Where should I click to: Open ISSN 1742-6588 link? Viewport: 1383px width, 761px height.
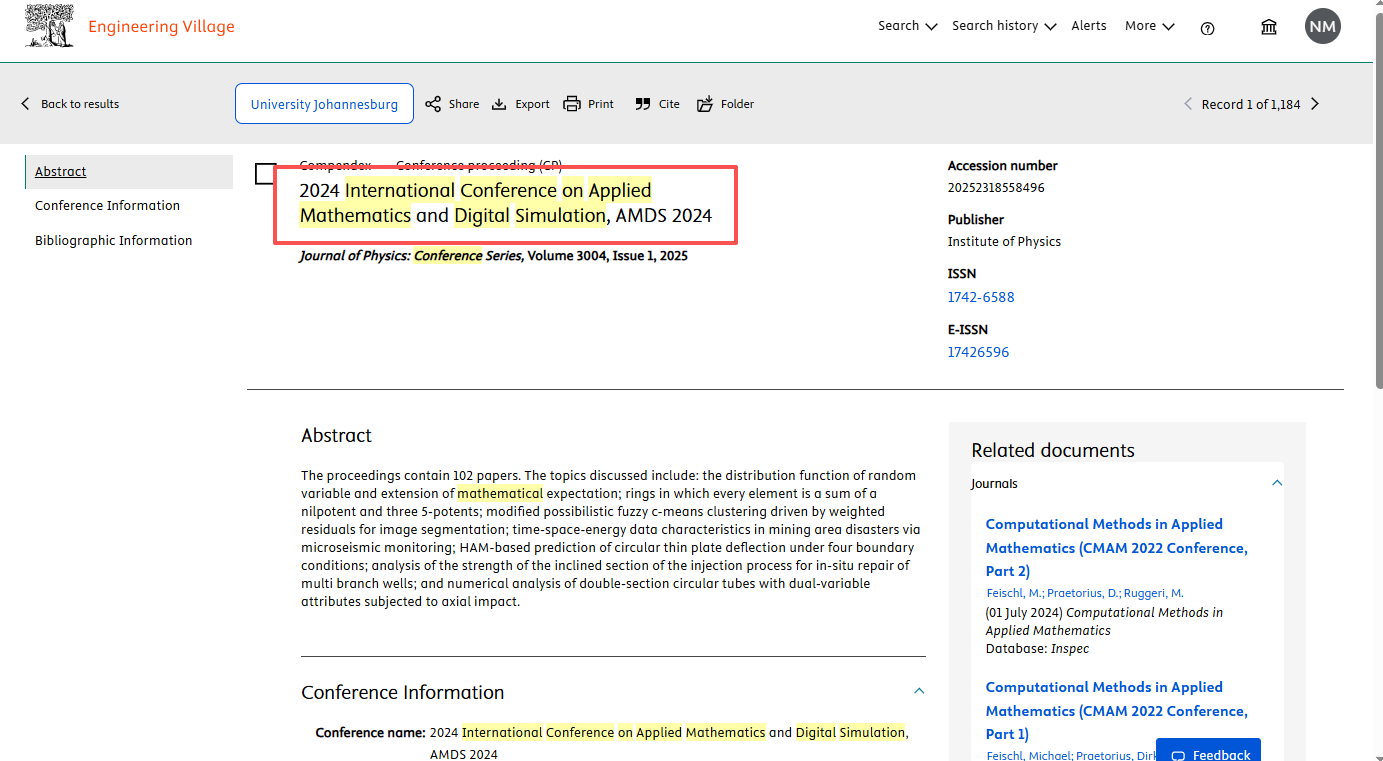click(x=980, y=297)
